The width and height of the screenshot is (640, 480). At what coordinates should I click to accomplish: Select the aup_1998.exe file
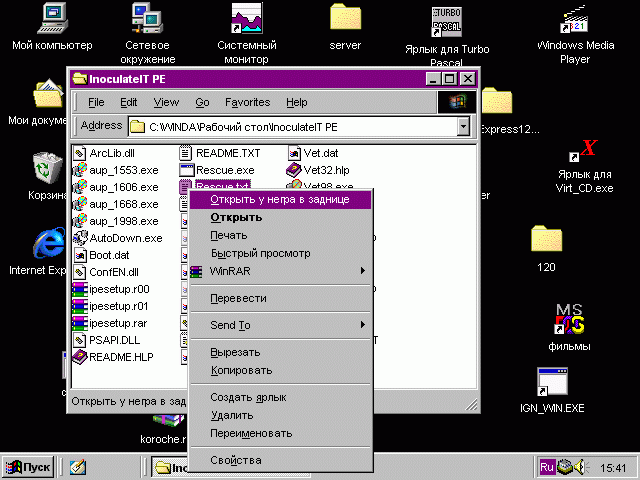click(x=116, y=221)
